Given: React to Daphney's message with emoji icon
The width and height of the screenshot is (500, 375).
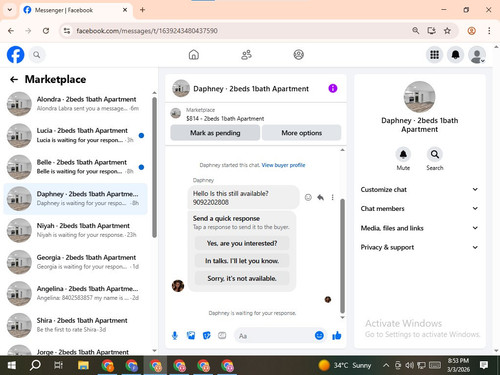Looking at the screenshot, I should (x=308, y=197).
